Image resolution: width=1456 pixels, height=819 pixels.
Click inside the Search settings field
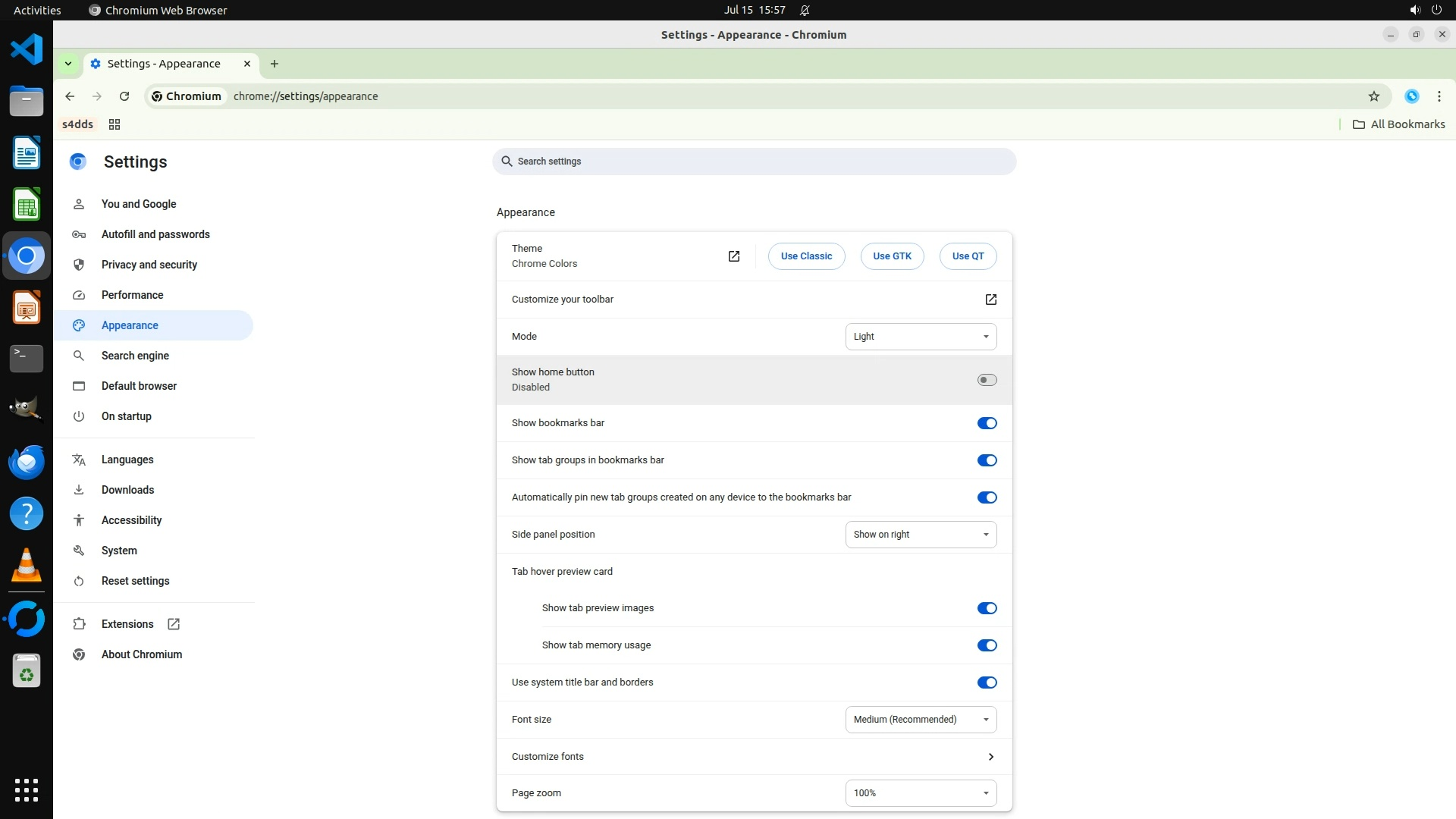pos(754,162)
